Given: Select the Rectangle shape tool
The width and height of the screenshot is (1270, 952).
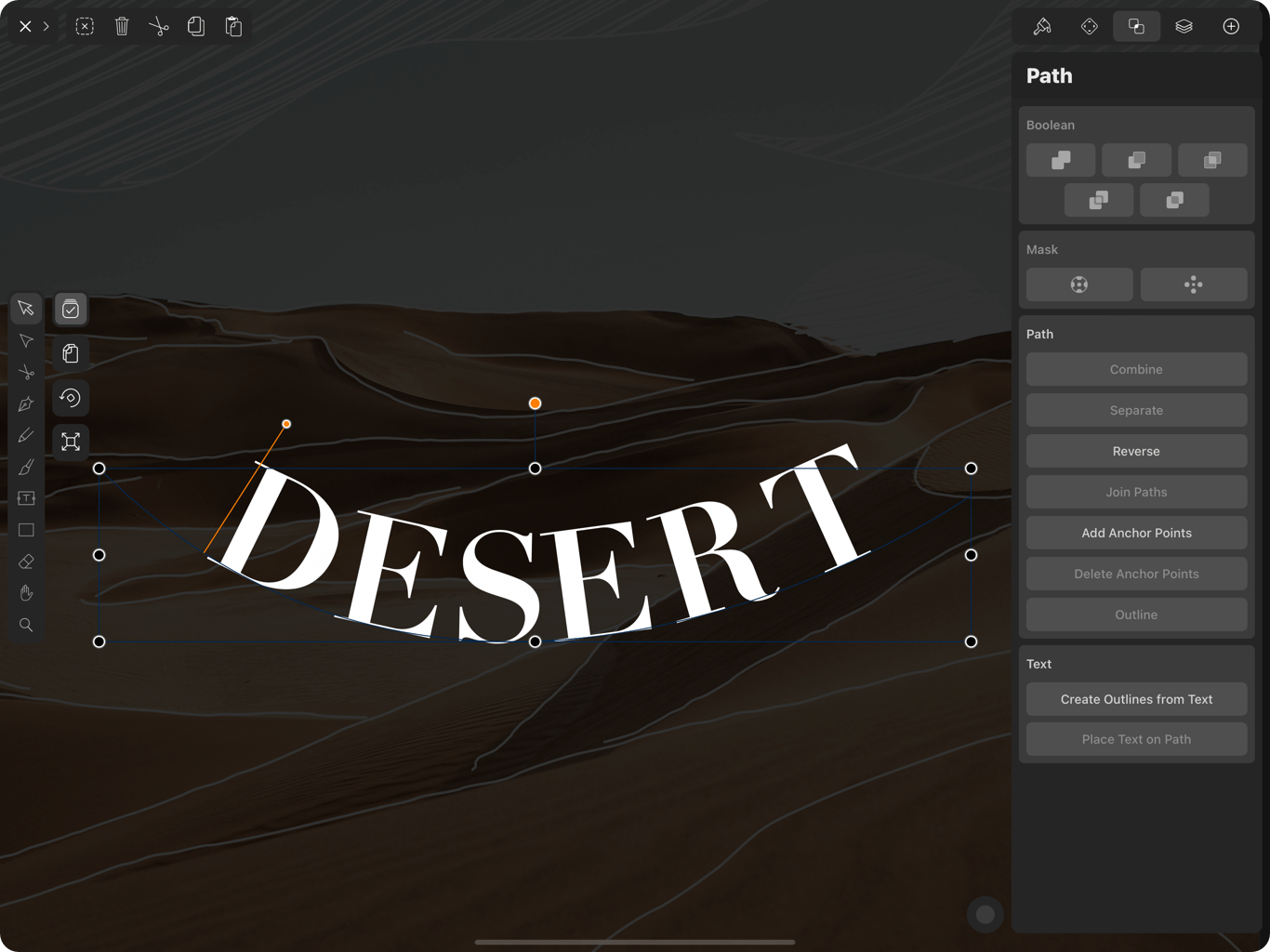Looking at the screenshot, I should click(x=26, y=530).
